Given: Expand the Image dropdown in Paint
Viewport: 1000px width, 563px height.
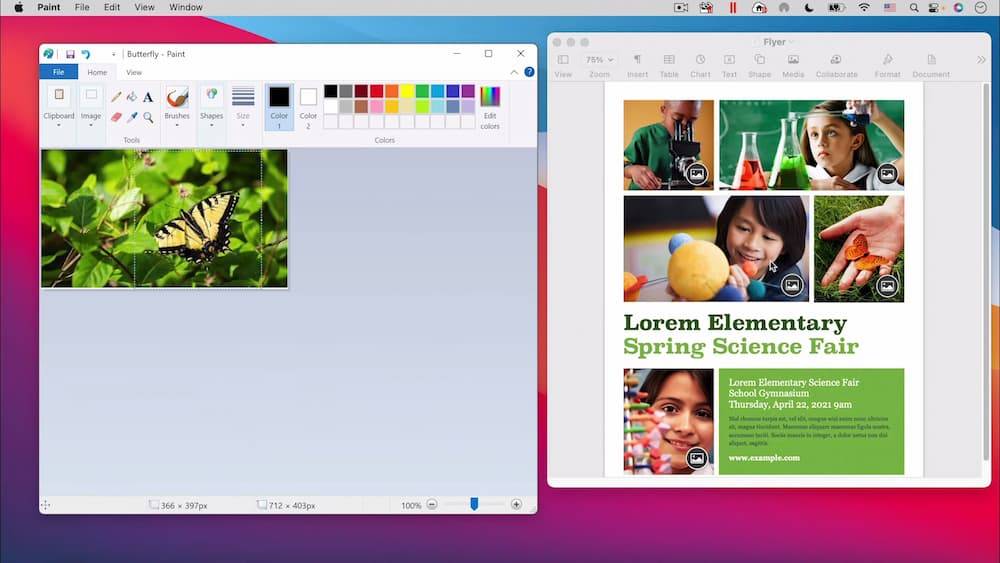Looking at the screenshot, I should (91, 125).
